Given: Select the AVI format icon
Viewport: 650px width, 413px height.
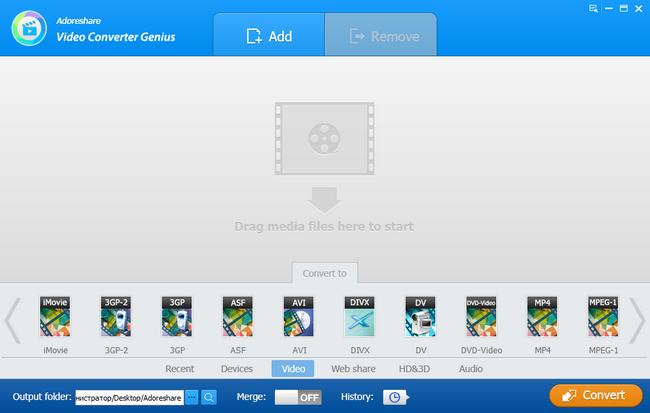Looking at the screenshot, I should (299, 316).
